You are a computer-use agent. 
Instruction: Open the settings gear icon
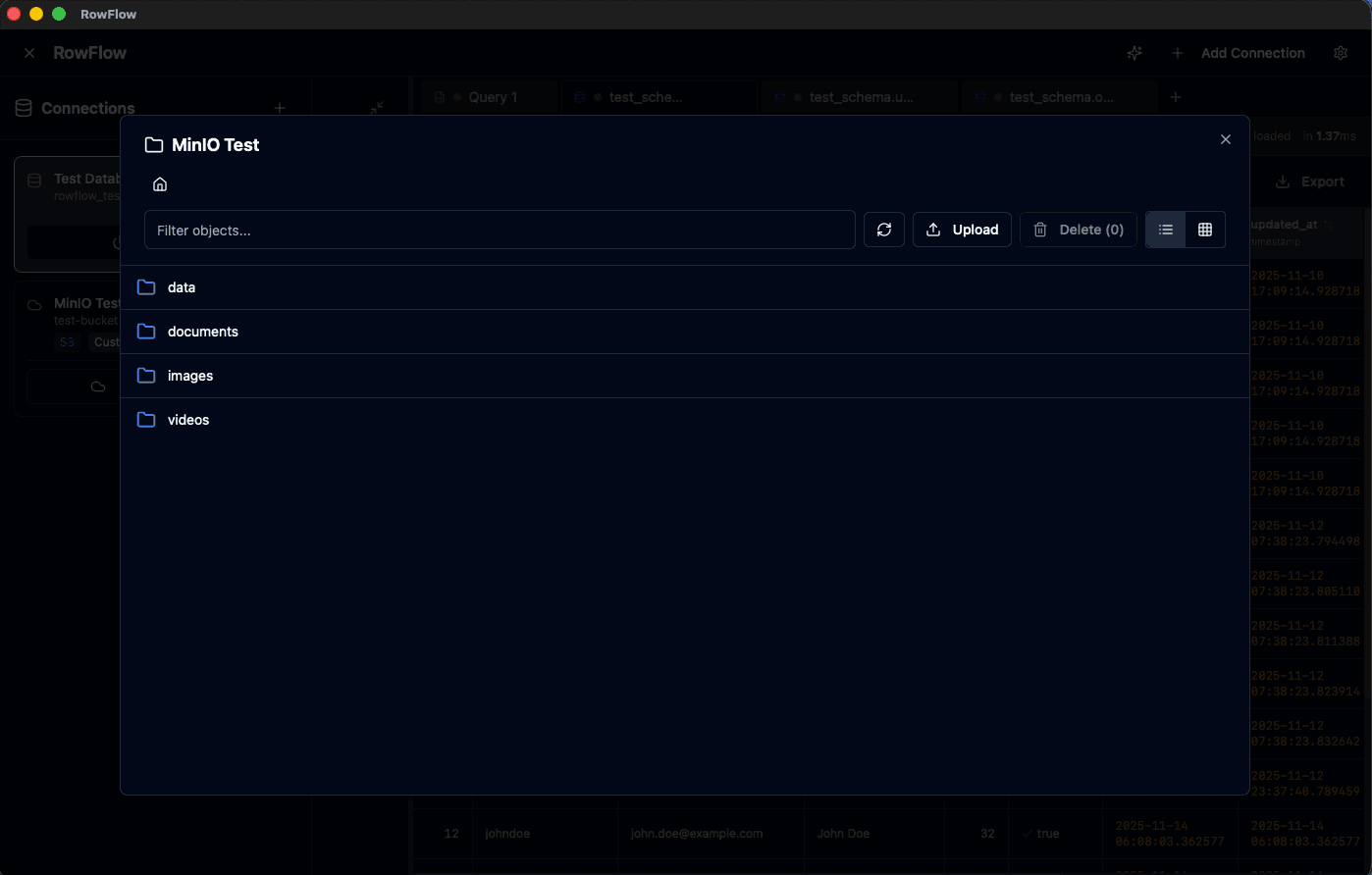[1341, 53]
